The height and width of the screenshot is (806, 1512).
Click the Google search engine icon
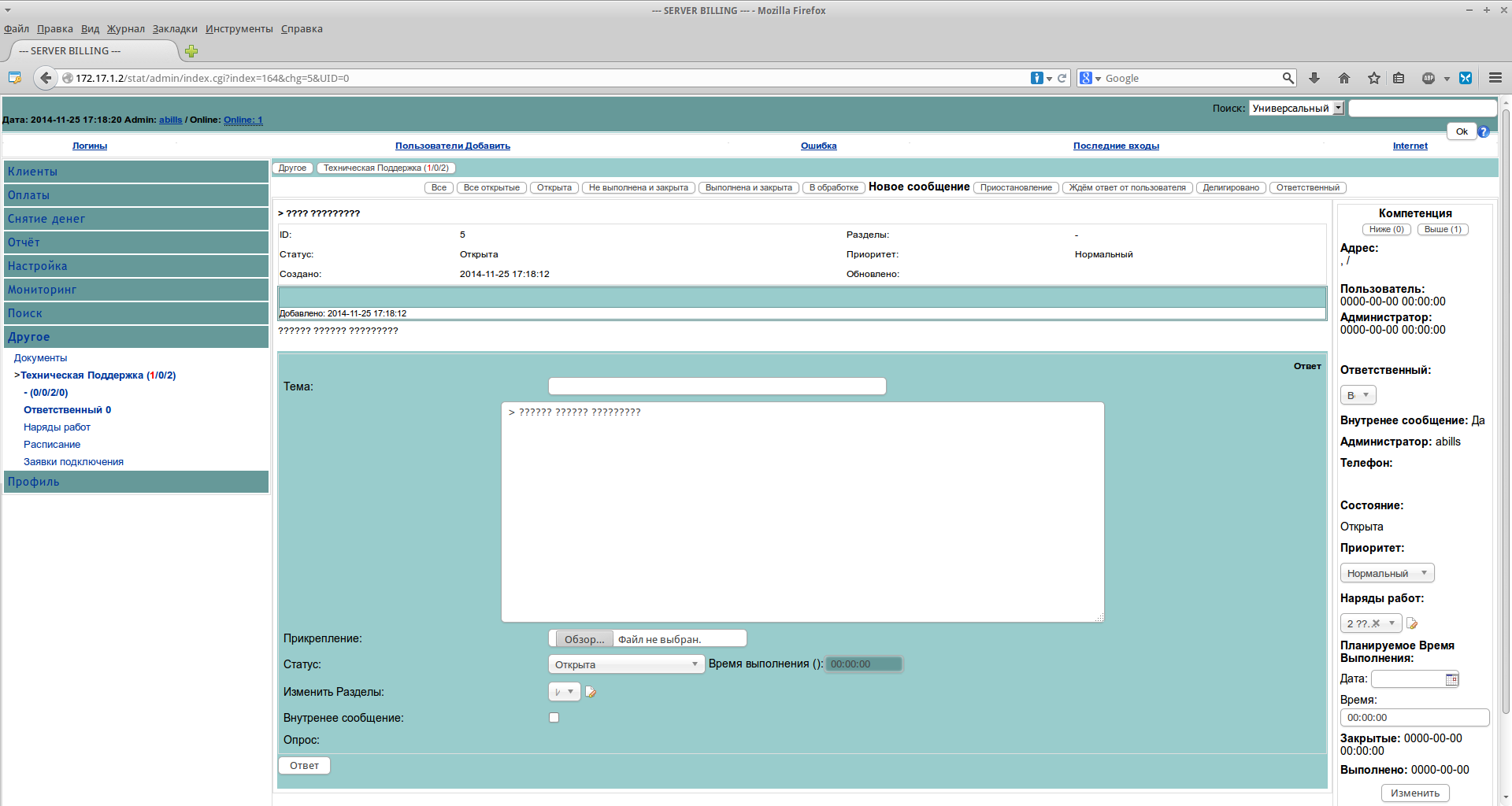1086,78
